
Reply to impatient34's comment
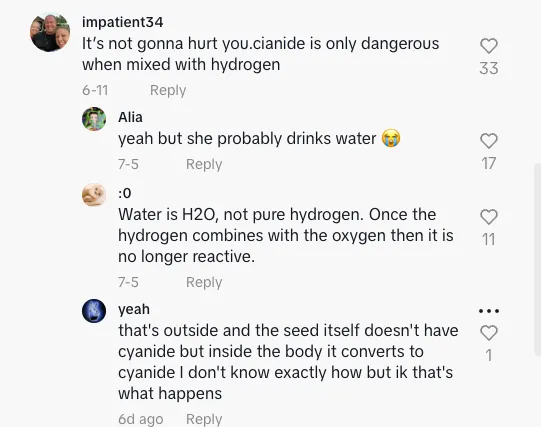[168, 90]
